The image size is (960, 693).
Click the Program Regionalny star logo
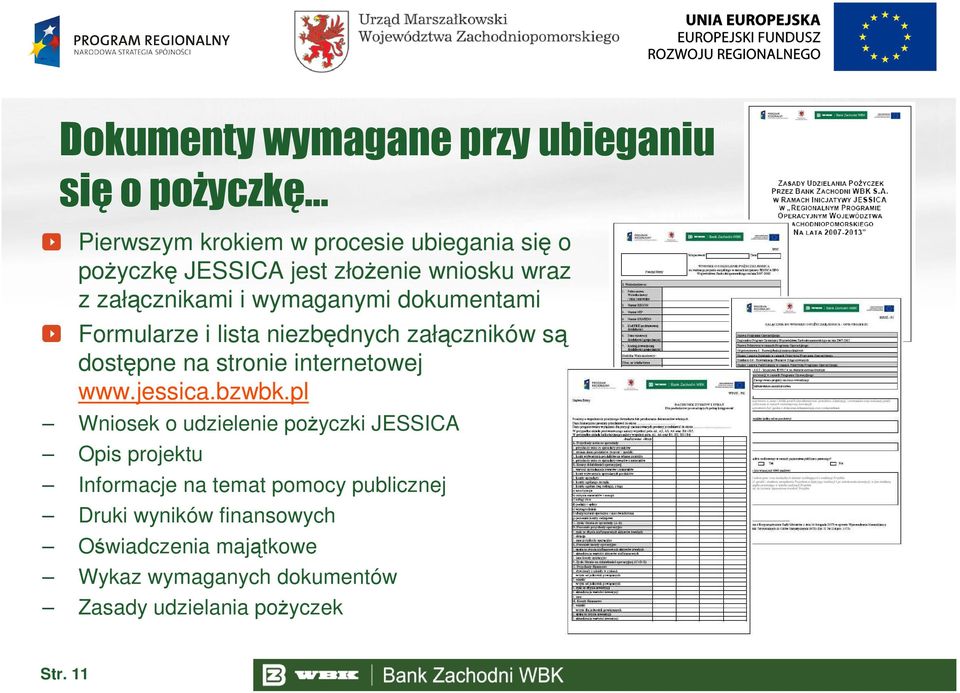pyautogui.click(x=46, y=42)
